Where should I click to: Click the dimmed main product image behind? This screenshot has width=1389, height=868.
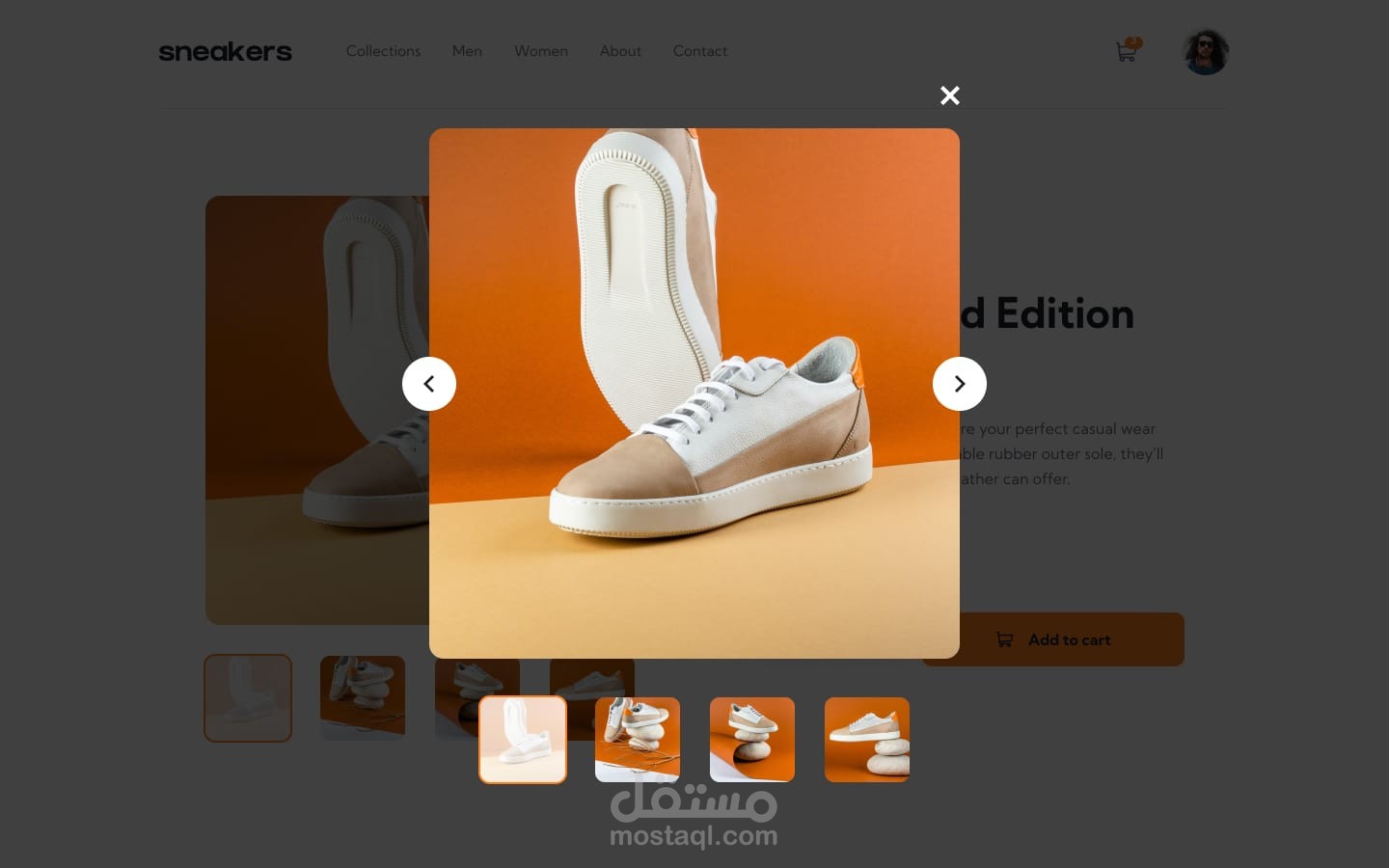[x=316, y=410]
